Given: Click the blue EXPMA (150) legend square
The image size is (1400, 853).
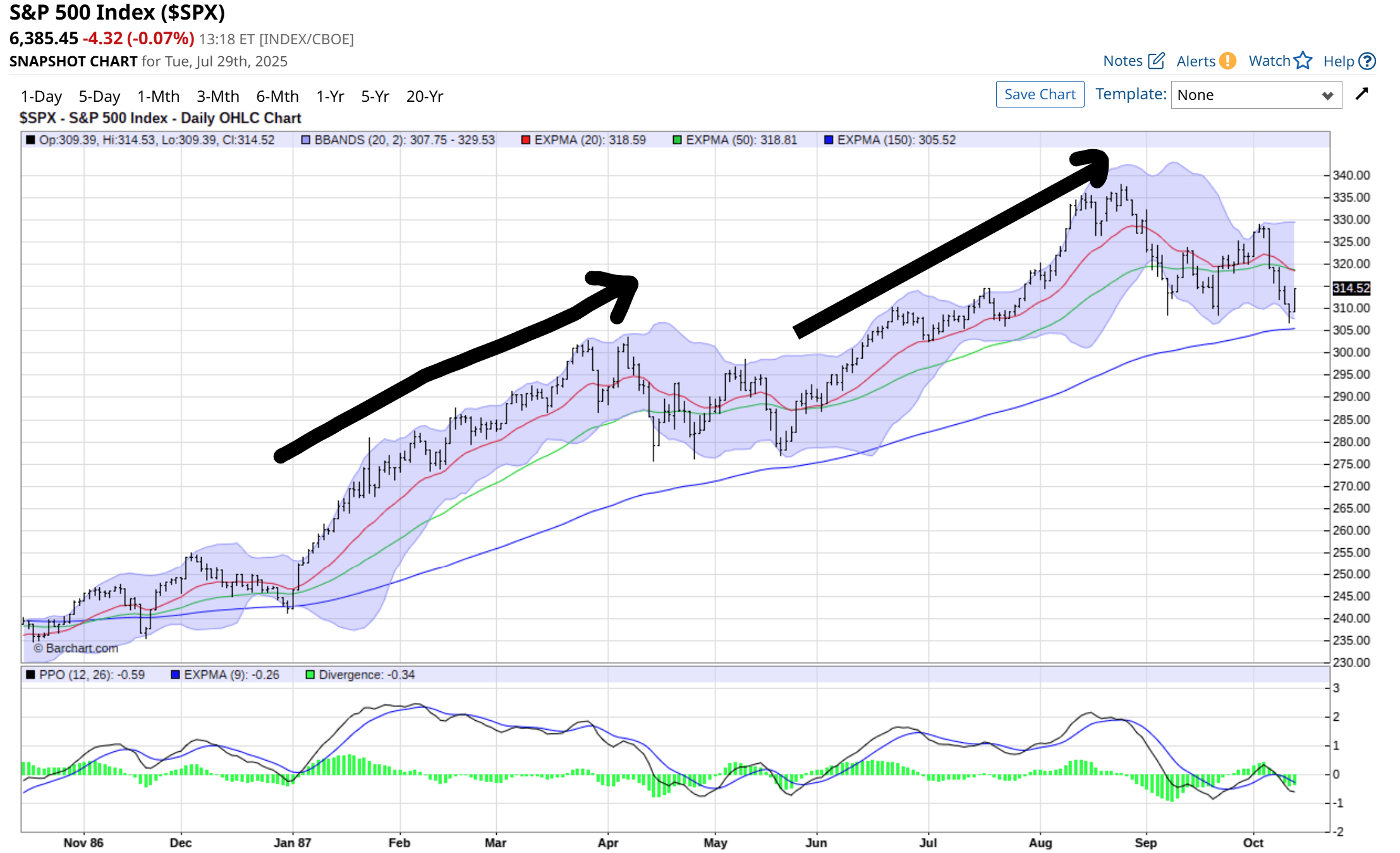Looking at the screenshot, I should [829, 140].
